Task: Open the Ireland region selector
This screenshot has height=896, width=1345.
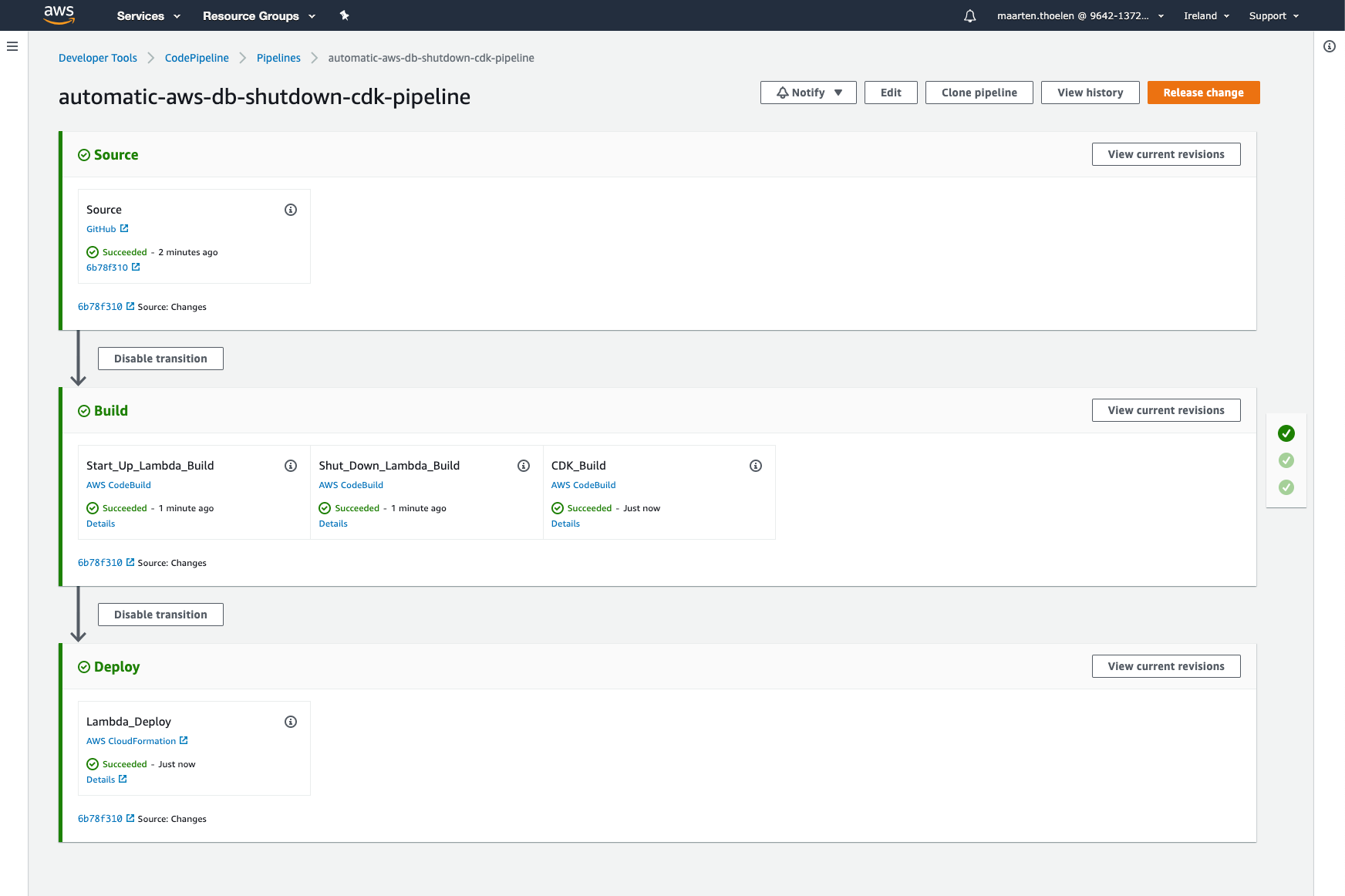Action: point(1207,15)
